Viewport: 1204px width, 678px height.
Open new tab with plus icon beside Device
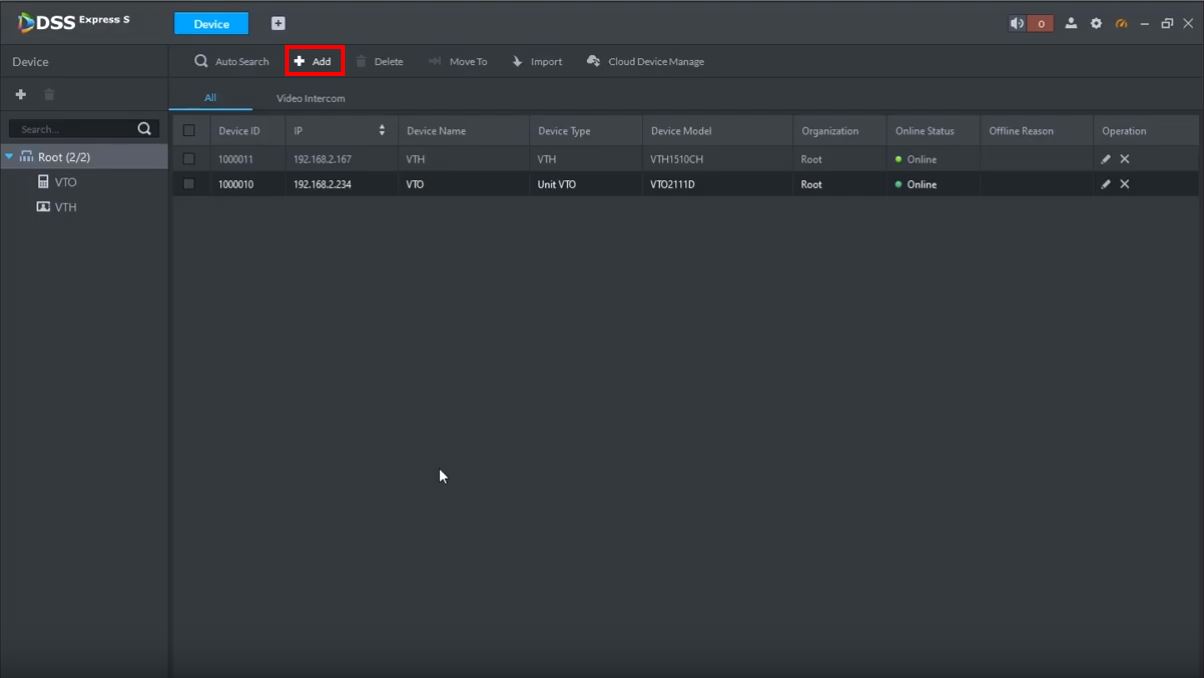[278, 23]
